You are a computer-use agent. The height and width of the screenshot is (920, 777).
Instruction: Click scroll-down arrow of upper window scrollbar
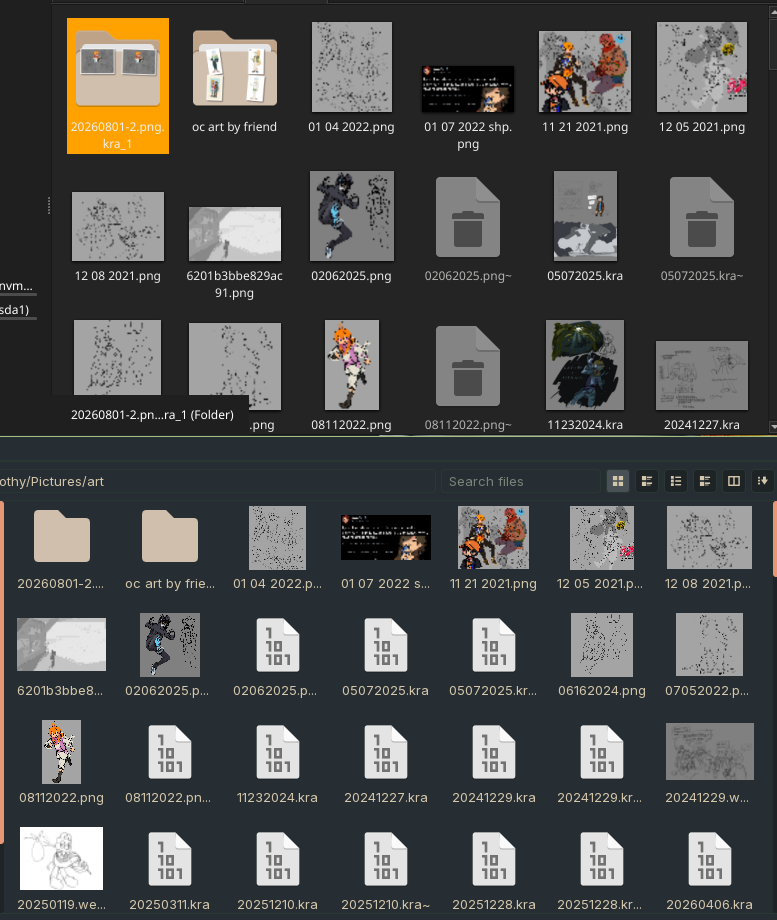pyautogui.click(x=773, y=427)
